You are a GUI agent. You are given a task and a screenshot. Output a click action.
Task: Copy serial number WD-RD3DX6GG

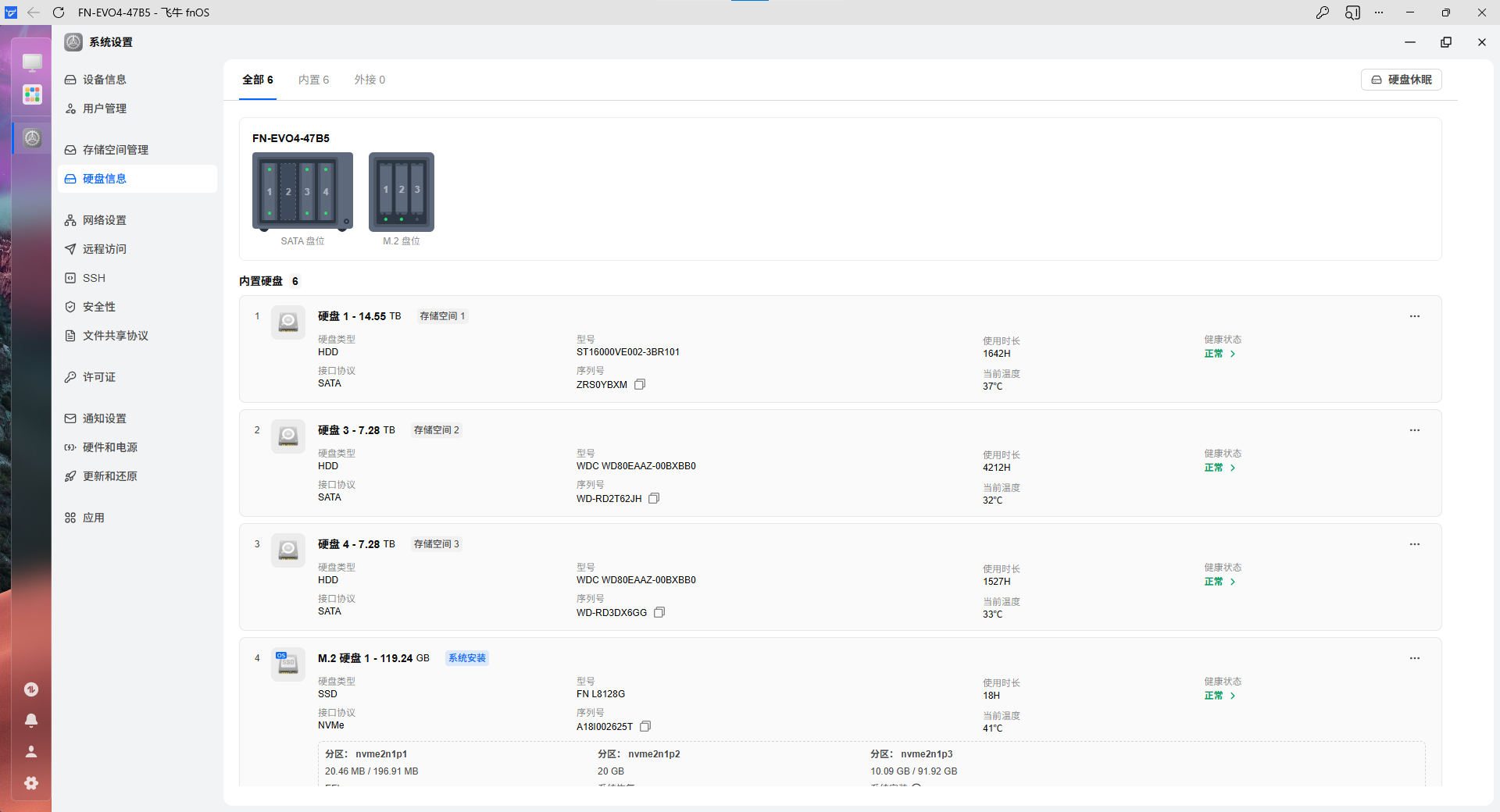click(659, 612)
